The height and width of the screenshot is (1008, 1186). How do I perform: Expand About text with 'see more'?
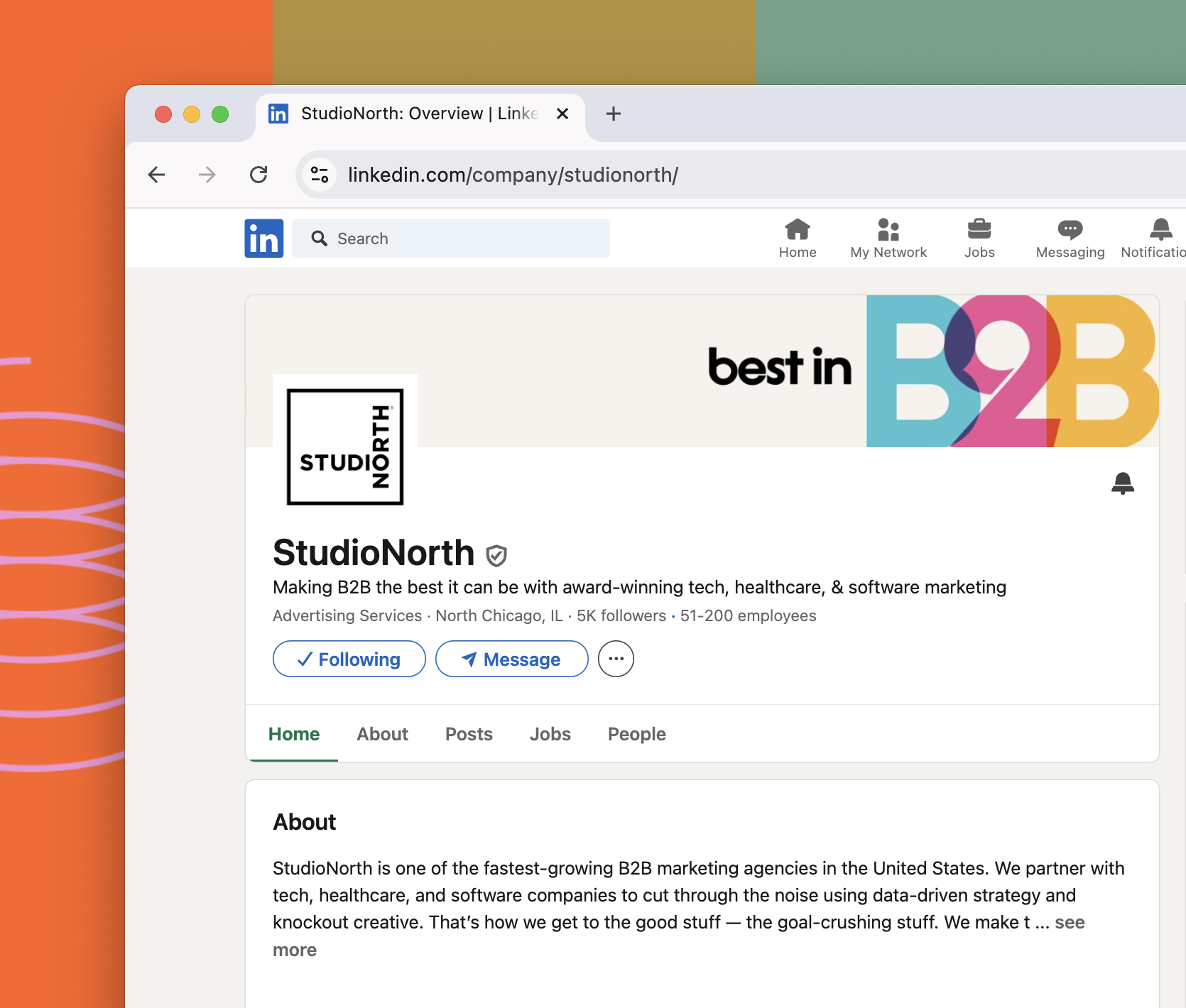pyautogui.click(x=1070, y=923)
